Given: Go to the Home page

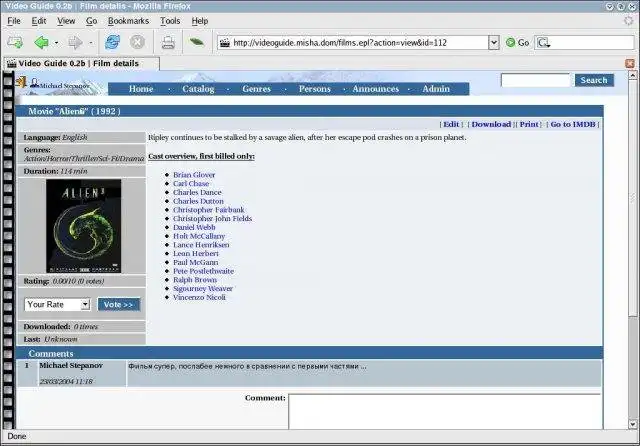Looking at the screenshot, I should [x=141, y=89].
